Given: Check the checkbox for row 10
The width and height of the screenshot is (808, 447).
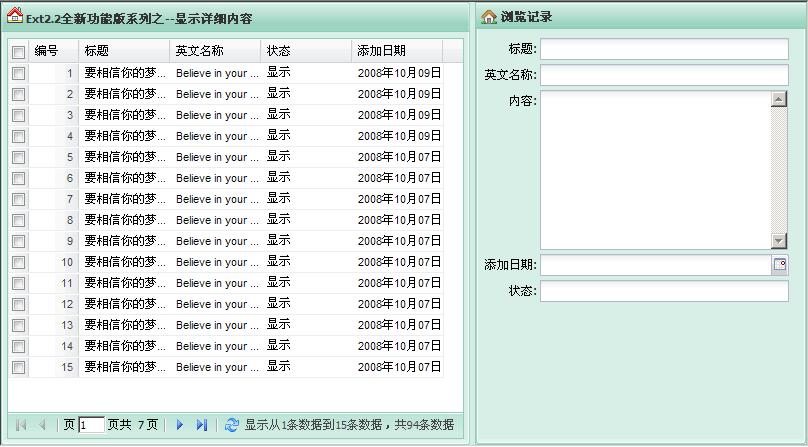Looking at the screenshot, I should (x=19, y=262).
